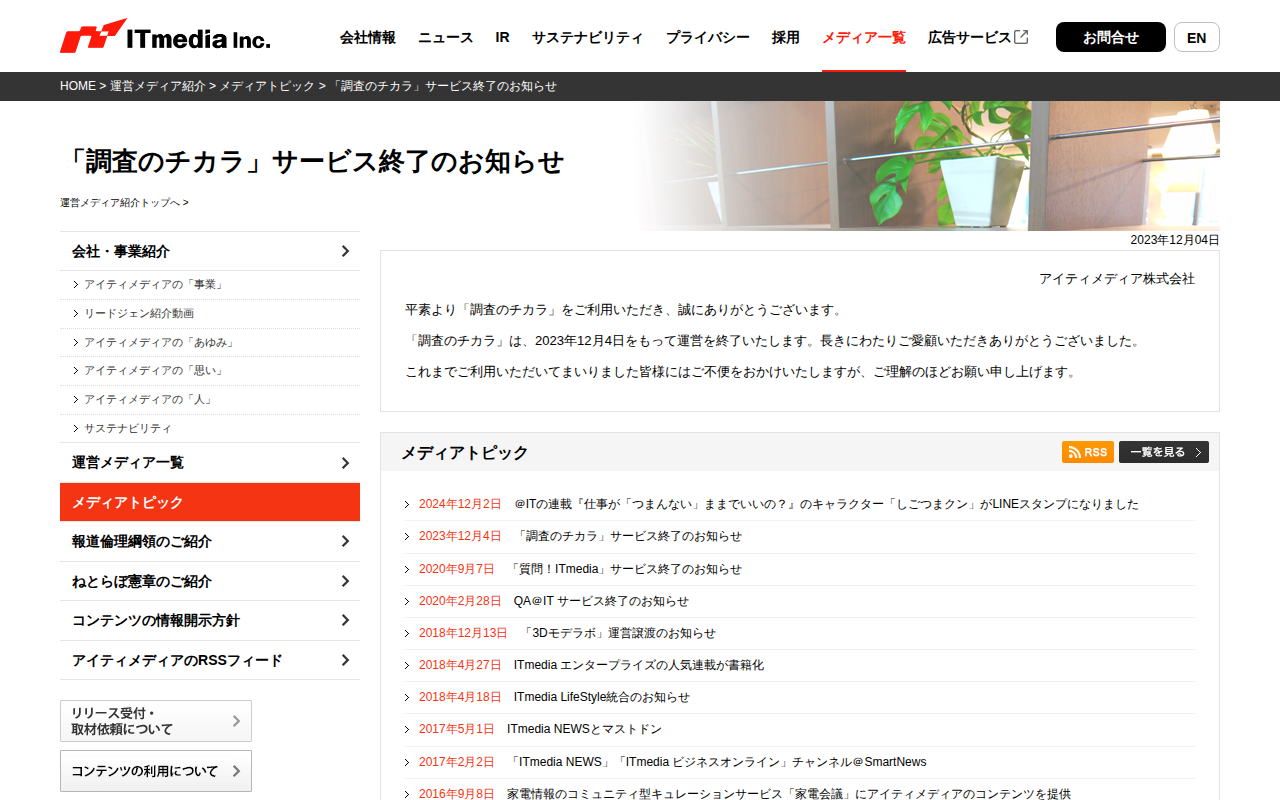Click リリース受付・取材依頼について button
The width and height of the screenshot is (1280, 800).
pyautogui.click(x=156, y=721)
